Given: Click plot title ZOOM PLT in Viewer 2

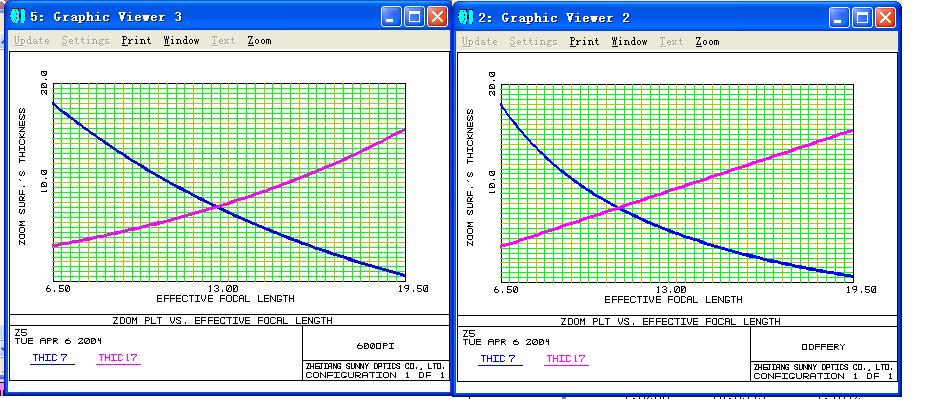Looking at the screenshot, I should pyautogui.click(x=670, y=321).
